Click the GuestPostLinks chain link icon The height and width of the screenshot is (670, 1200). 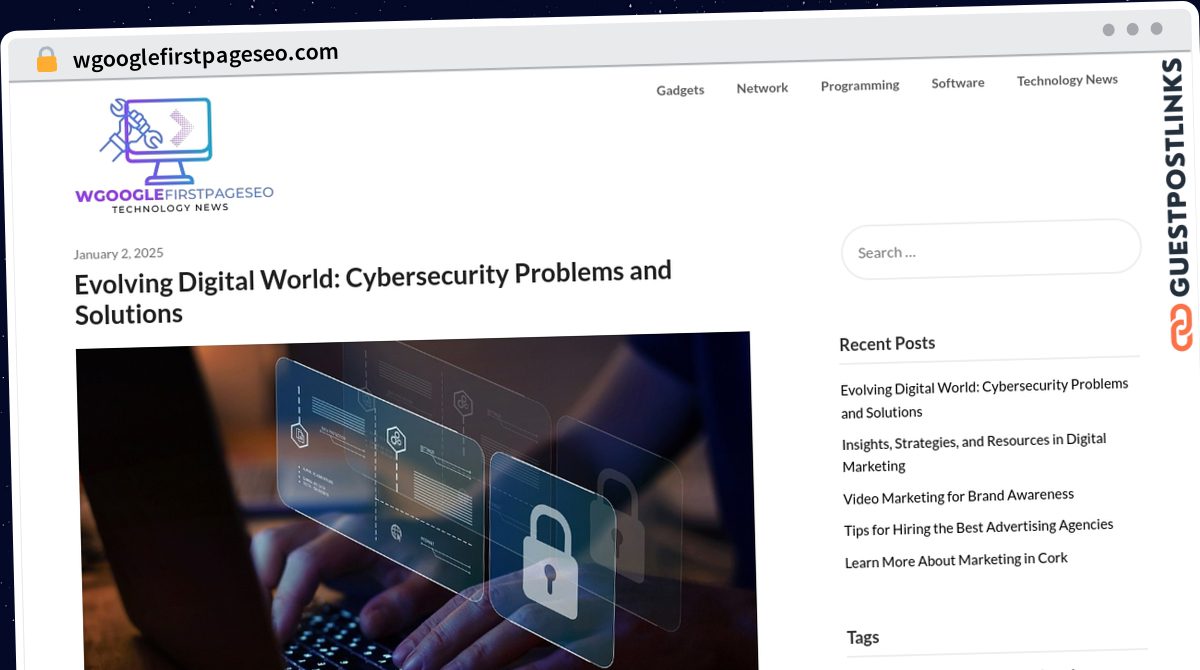click(1181, 328)
